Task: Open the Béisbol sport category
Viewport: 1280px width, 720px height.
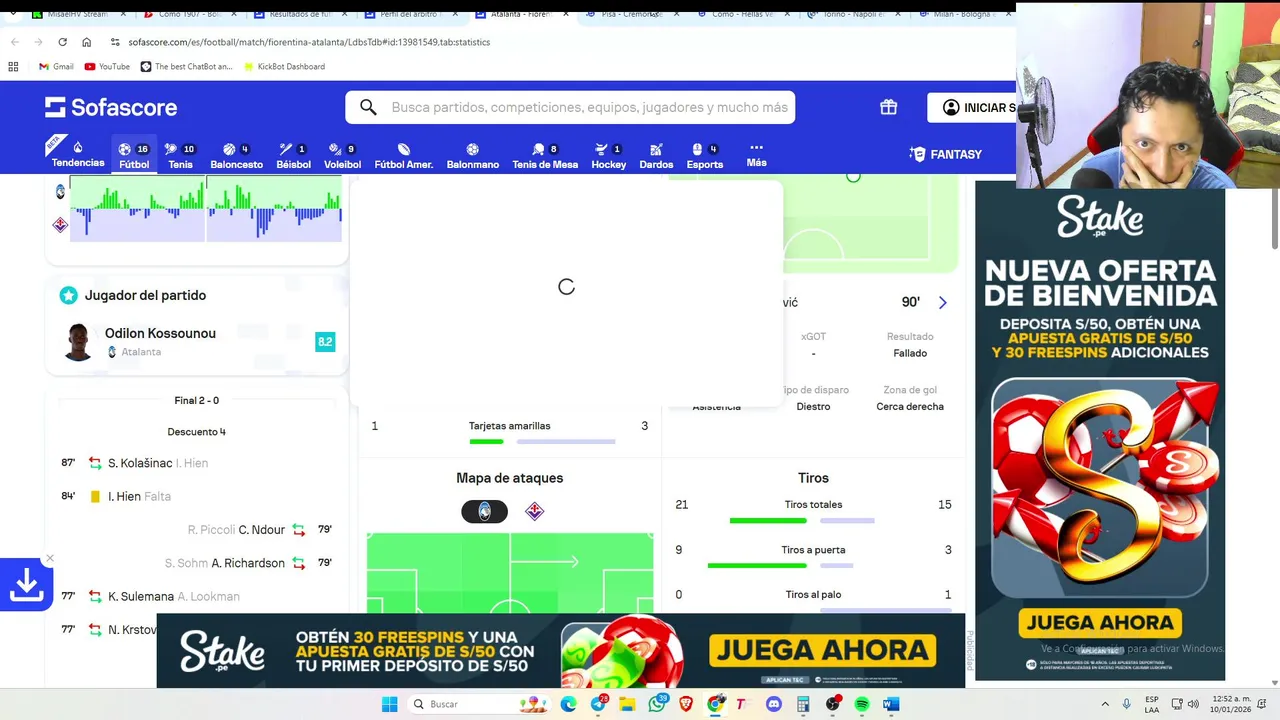Action: point(293,156)
